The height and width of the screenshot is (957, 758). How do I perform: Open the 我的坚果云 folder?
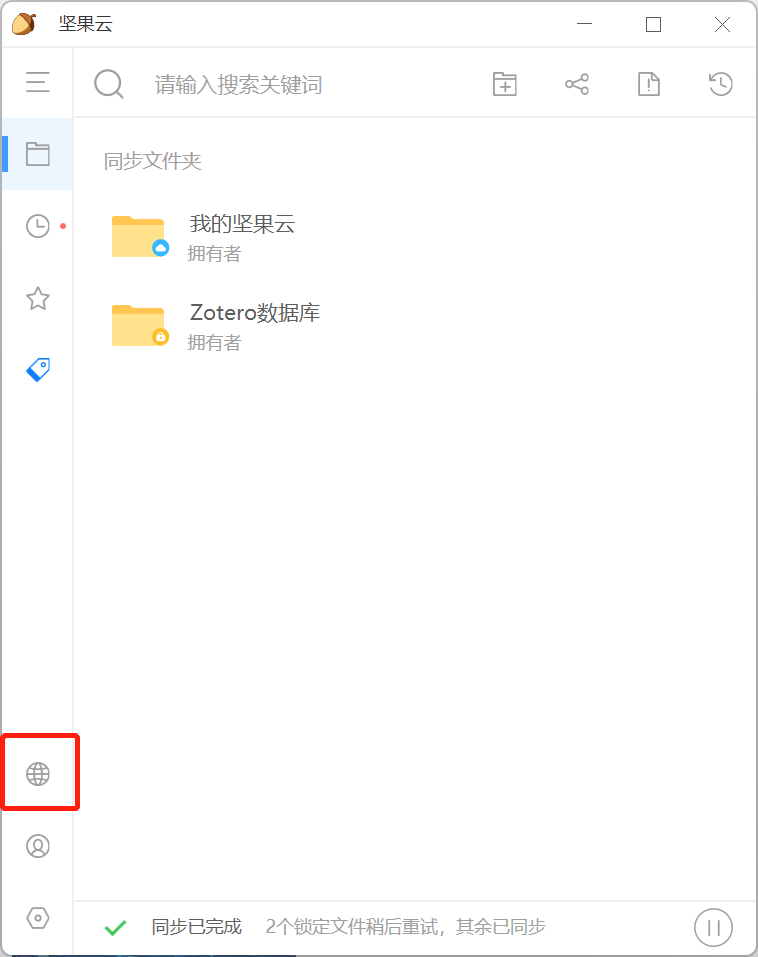coord(242,237)
